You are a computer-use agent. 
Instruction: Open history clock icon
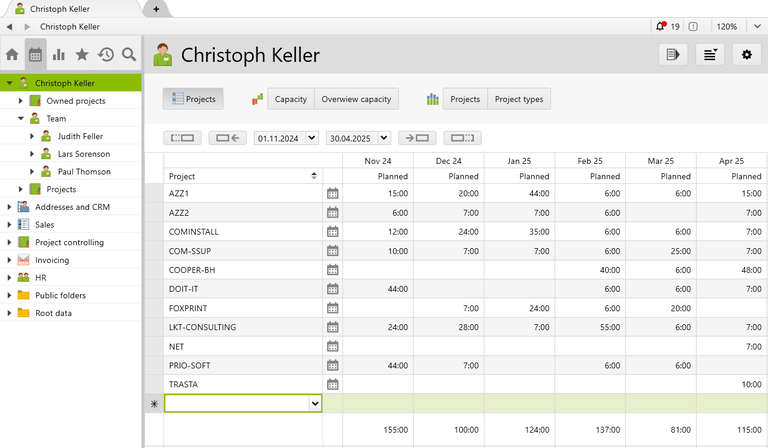(x=106, y=54)
